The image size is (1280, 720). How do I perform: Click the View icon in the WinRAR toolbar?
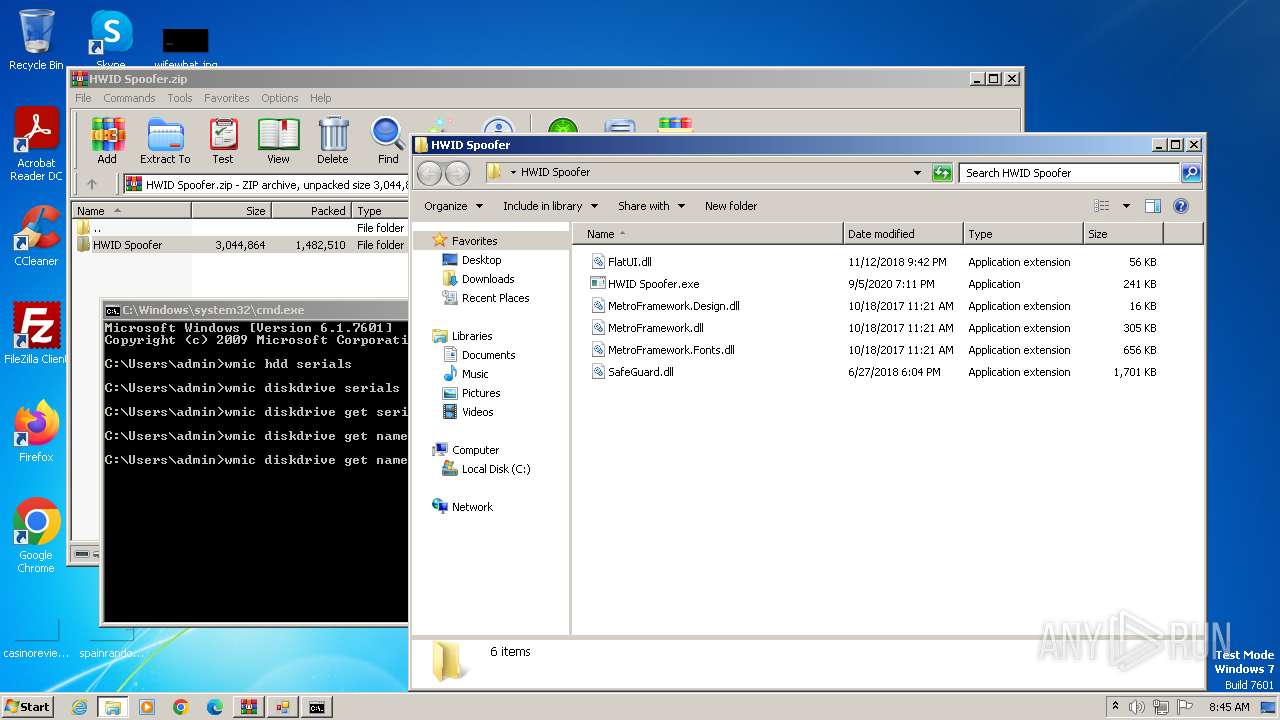278,141
